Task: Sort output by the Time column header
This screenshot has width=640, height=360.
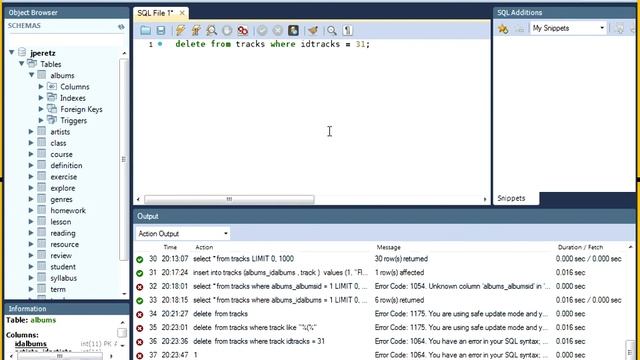Action: (170, 247)
